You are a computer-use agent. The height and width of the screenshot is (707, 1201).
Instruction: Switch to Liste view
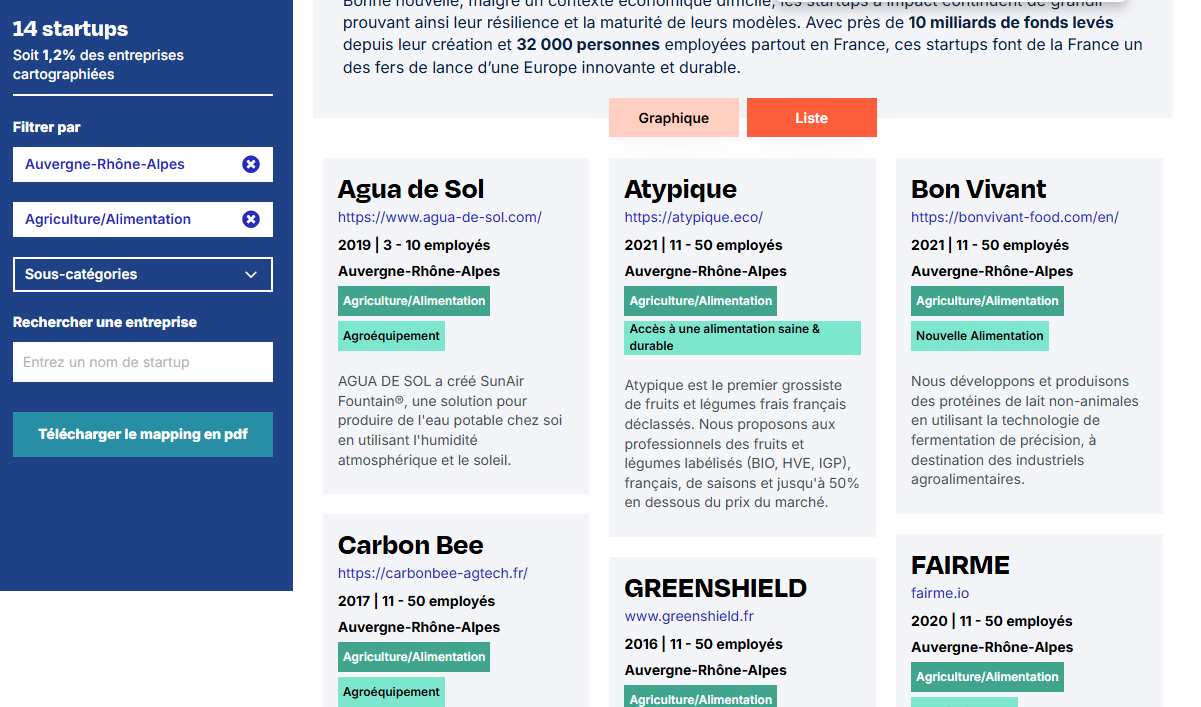point(811,118)
